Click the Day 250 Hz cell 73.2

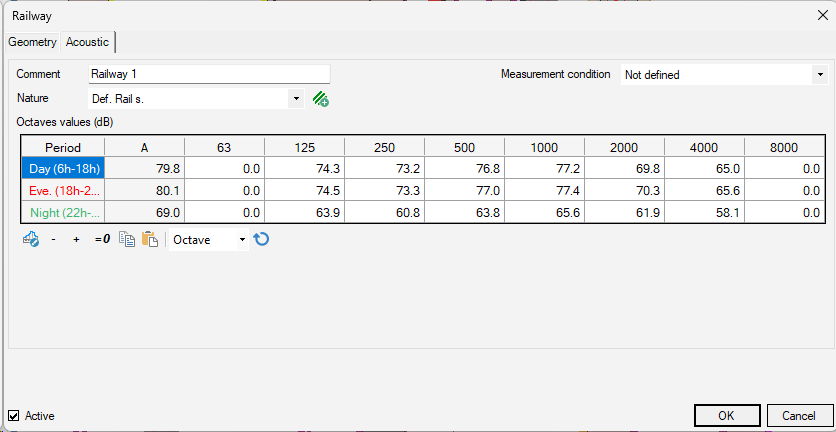pyautogui.click(x=384, y=169)
